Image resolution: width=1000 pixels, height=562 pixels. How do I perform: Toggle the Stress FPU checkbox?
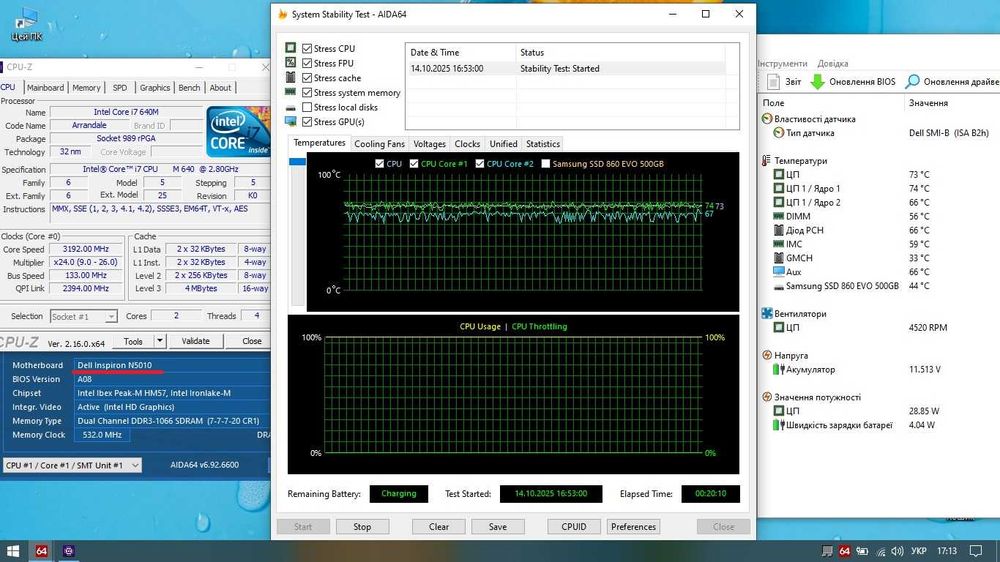pyautogui.click(x=307, y=63)
